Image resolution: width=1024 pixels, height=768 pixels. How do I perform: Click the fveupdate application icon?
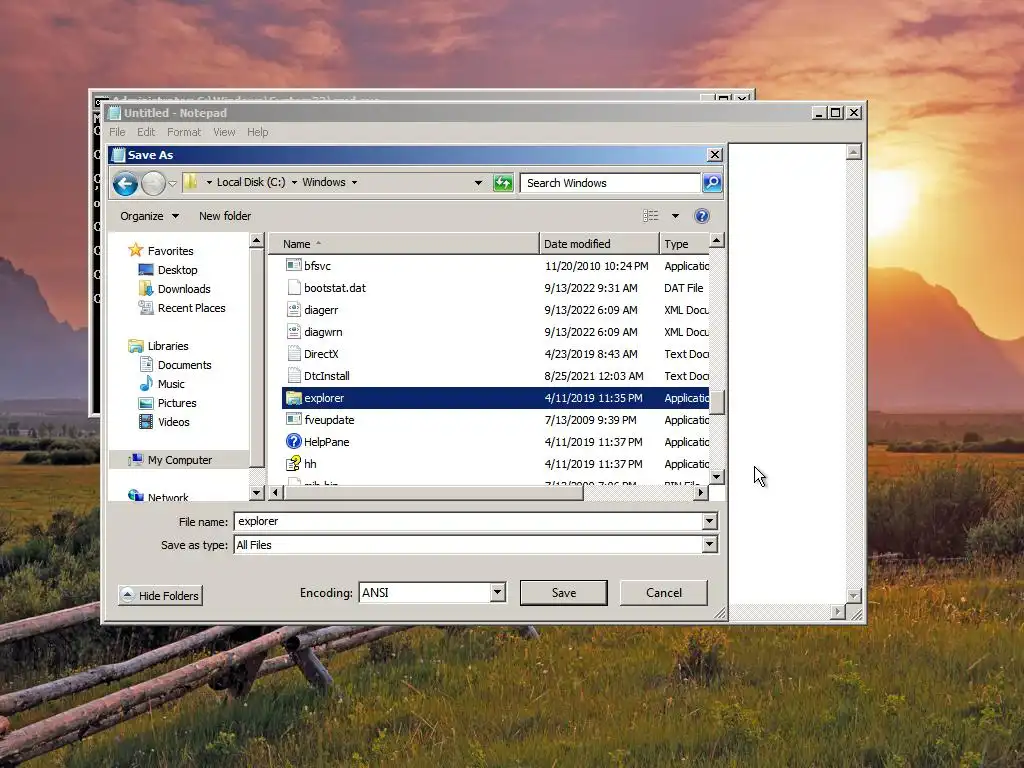pyautogui.click(x=294, y=419)
